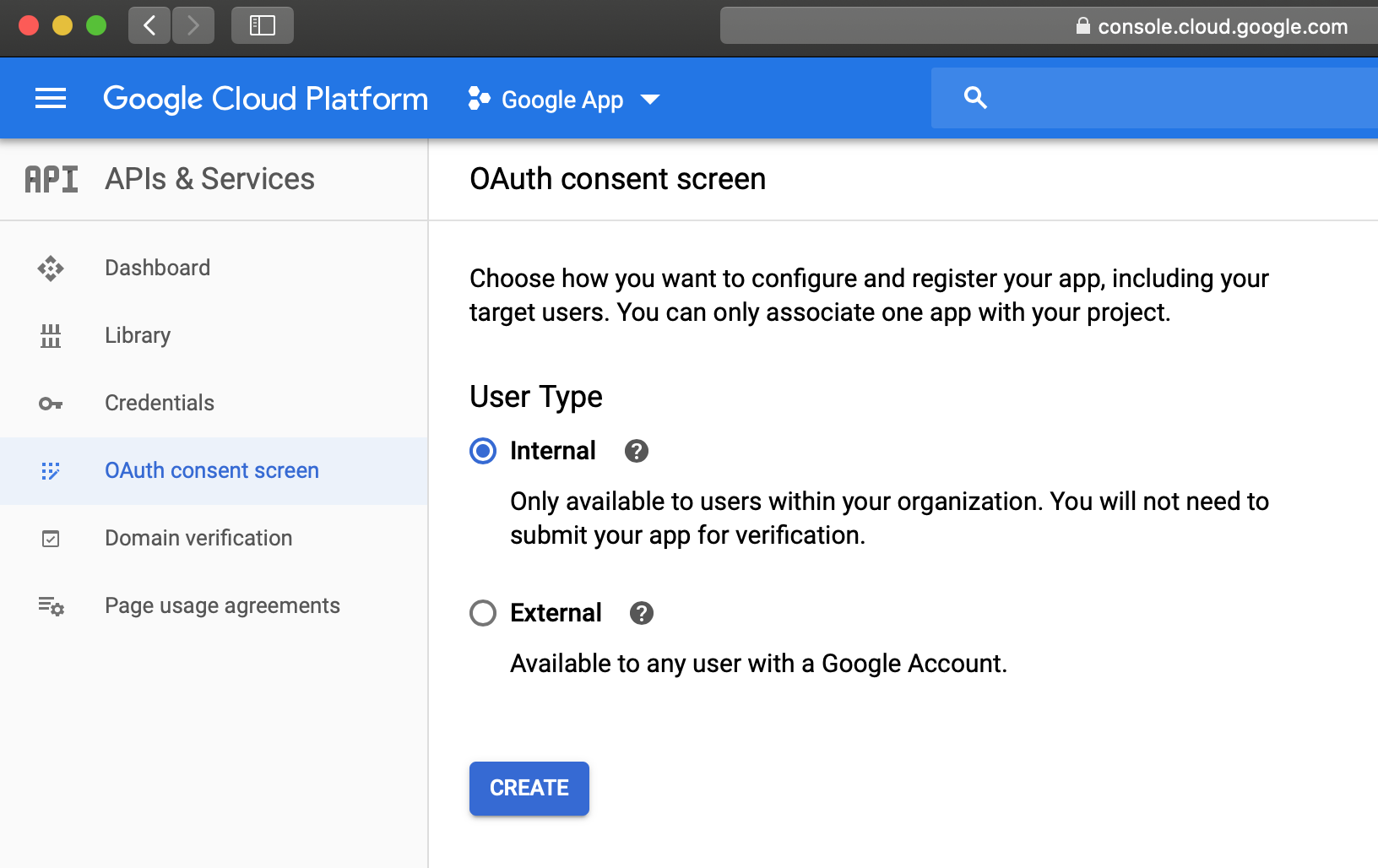Show help for the External option
This screenshot has height=868, width=1378.
click(642, 613)
